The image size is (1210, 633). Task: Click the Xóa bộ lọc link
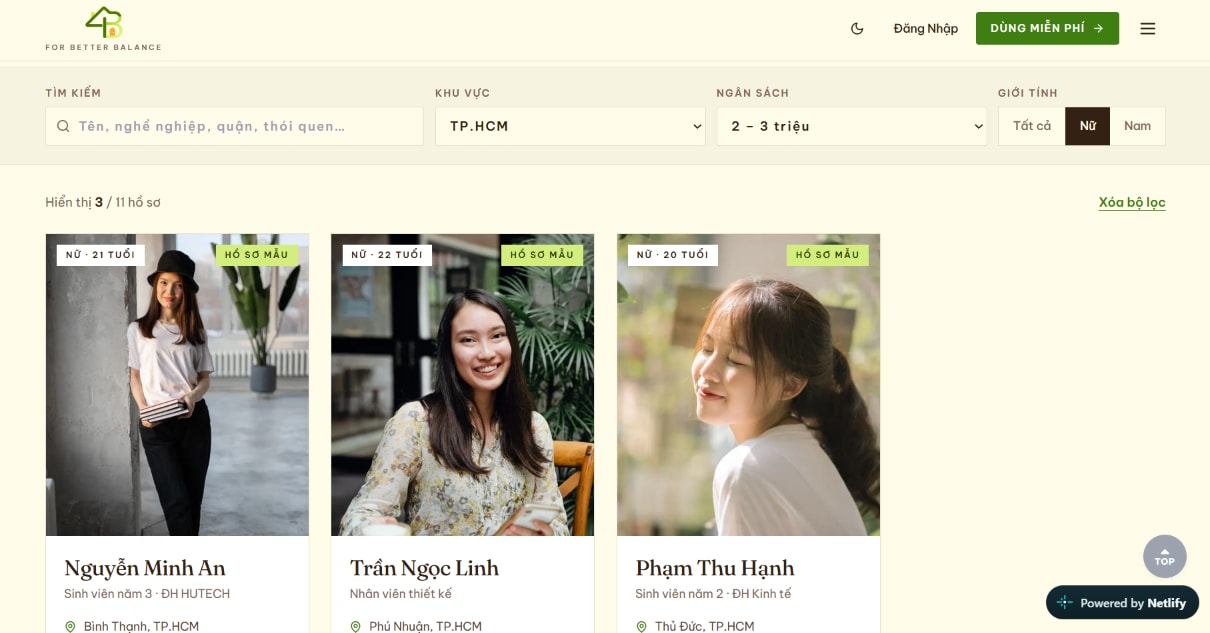(1132, 202)
